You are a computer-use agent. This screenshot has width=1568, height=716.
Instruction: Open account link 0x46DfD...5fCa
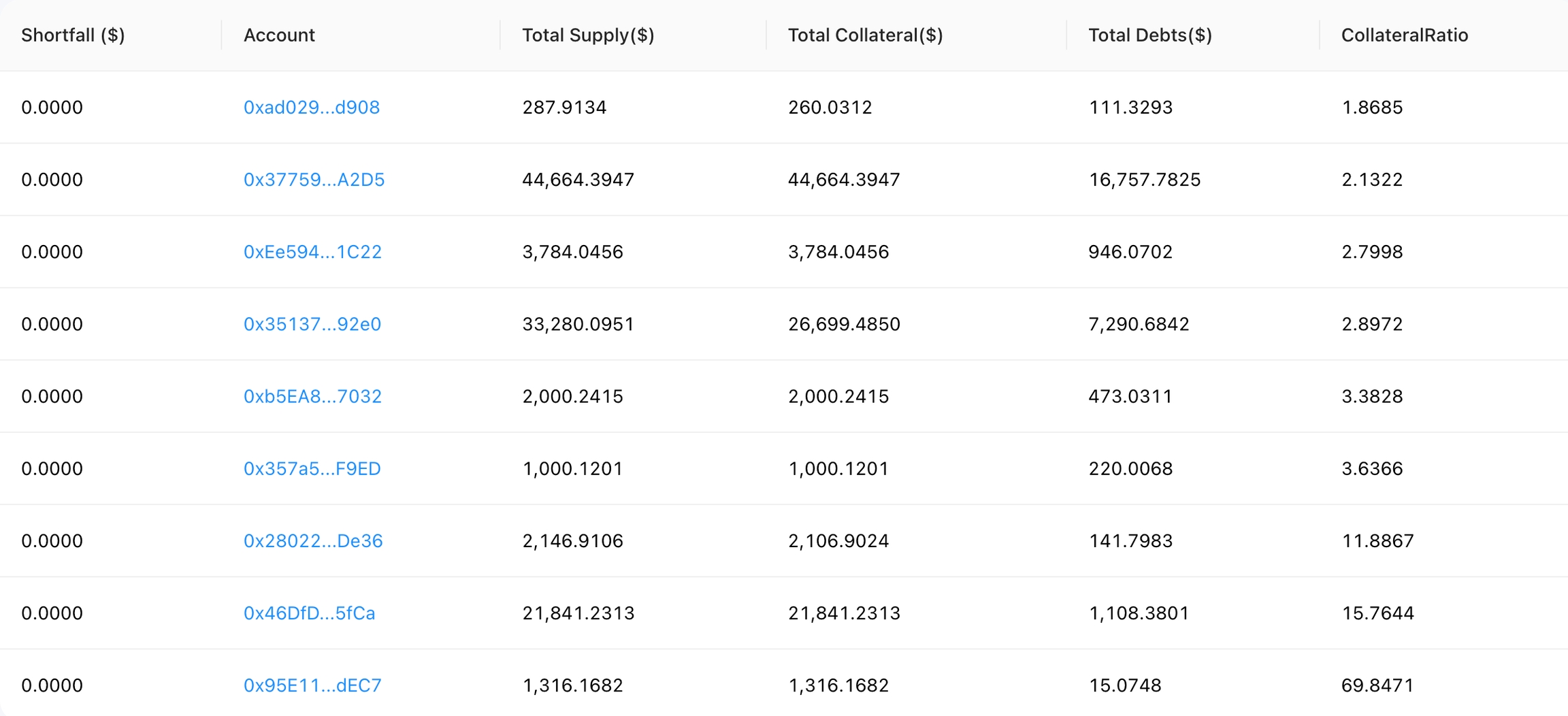[309, 613]
